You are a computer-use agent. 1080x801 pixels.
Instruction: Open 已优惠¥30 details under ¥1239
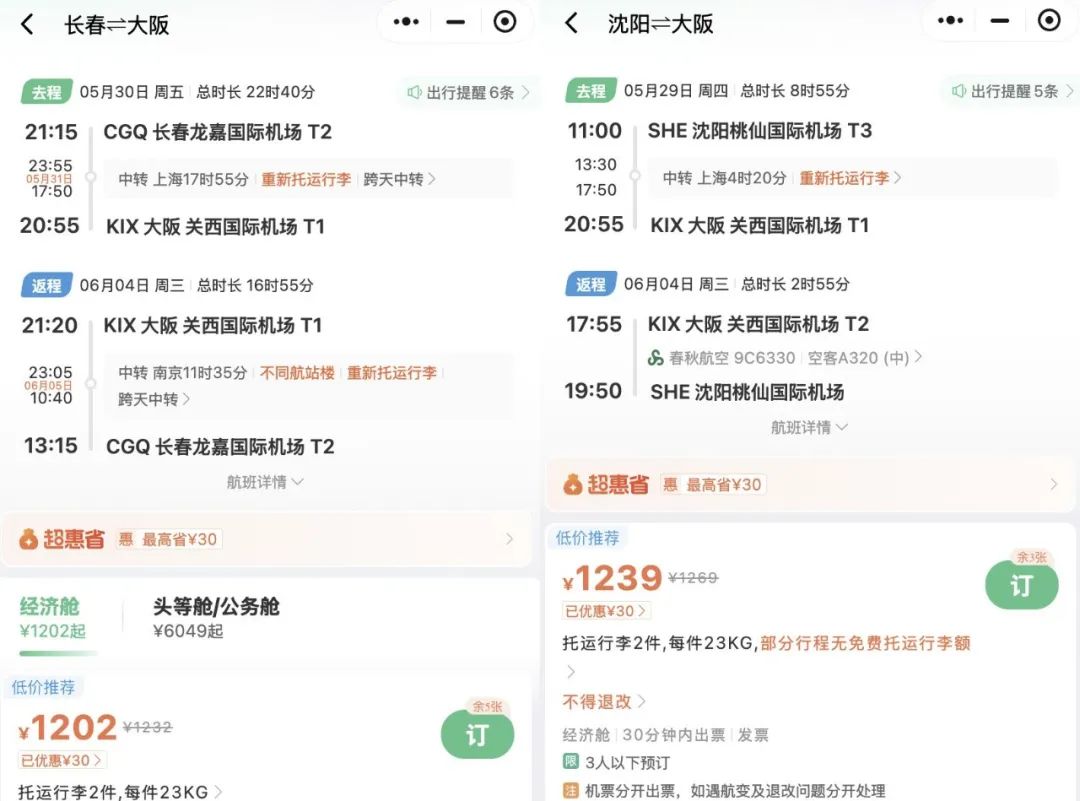606,611
